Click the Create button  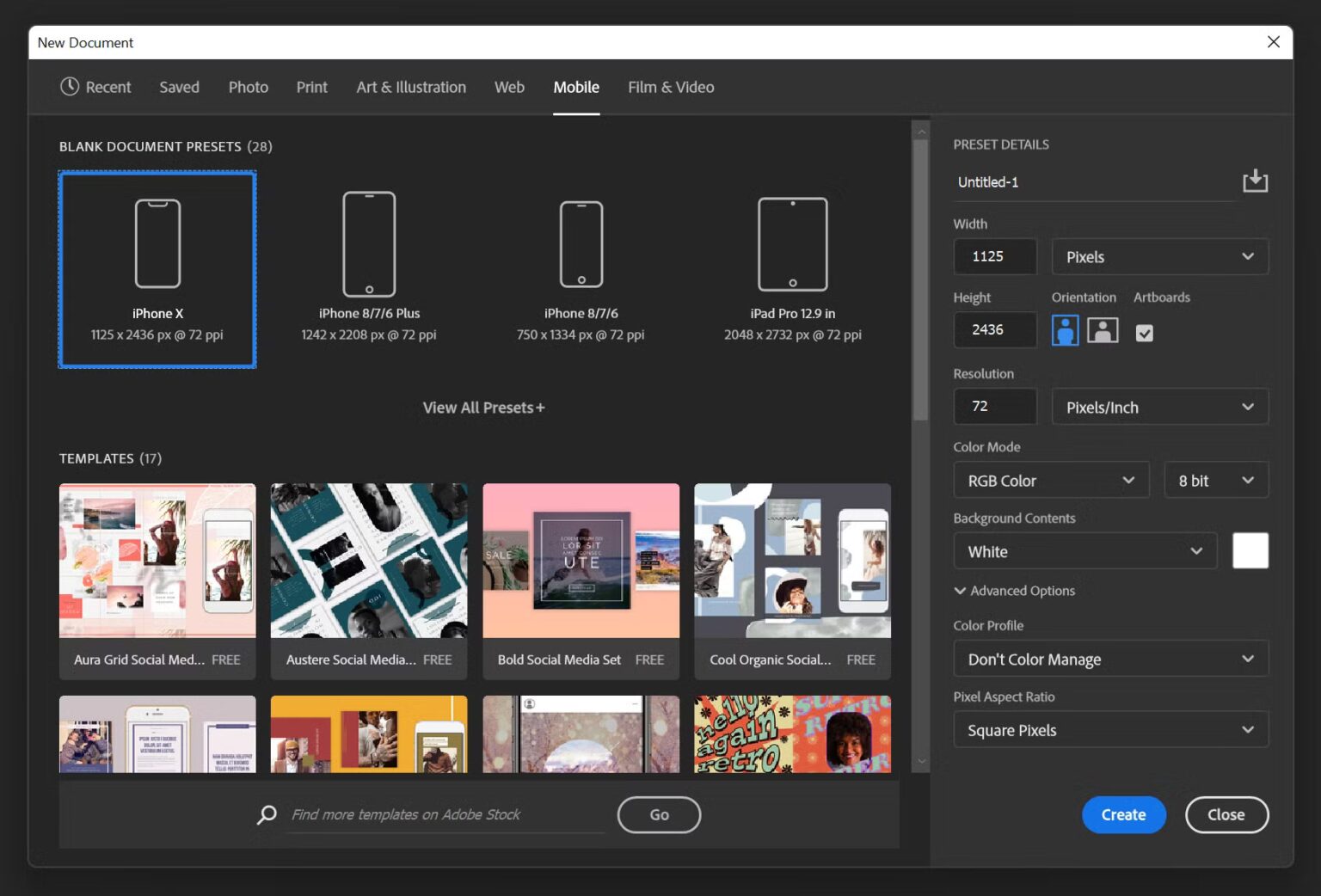(x=1123, y=814)
